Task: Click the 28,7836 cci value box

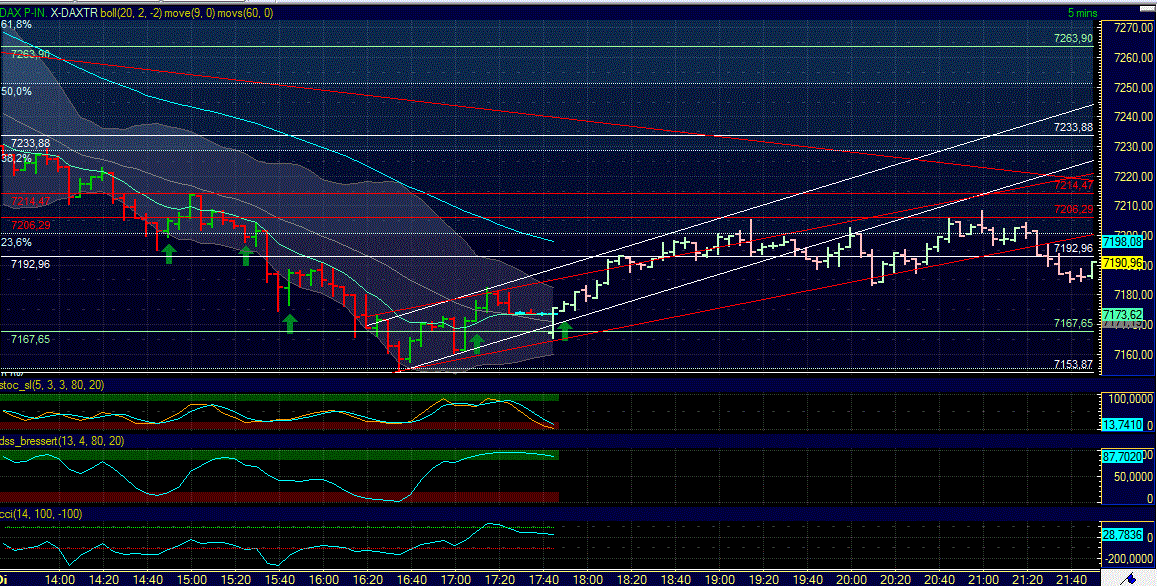Action: (x=1122, y=536)
